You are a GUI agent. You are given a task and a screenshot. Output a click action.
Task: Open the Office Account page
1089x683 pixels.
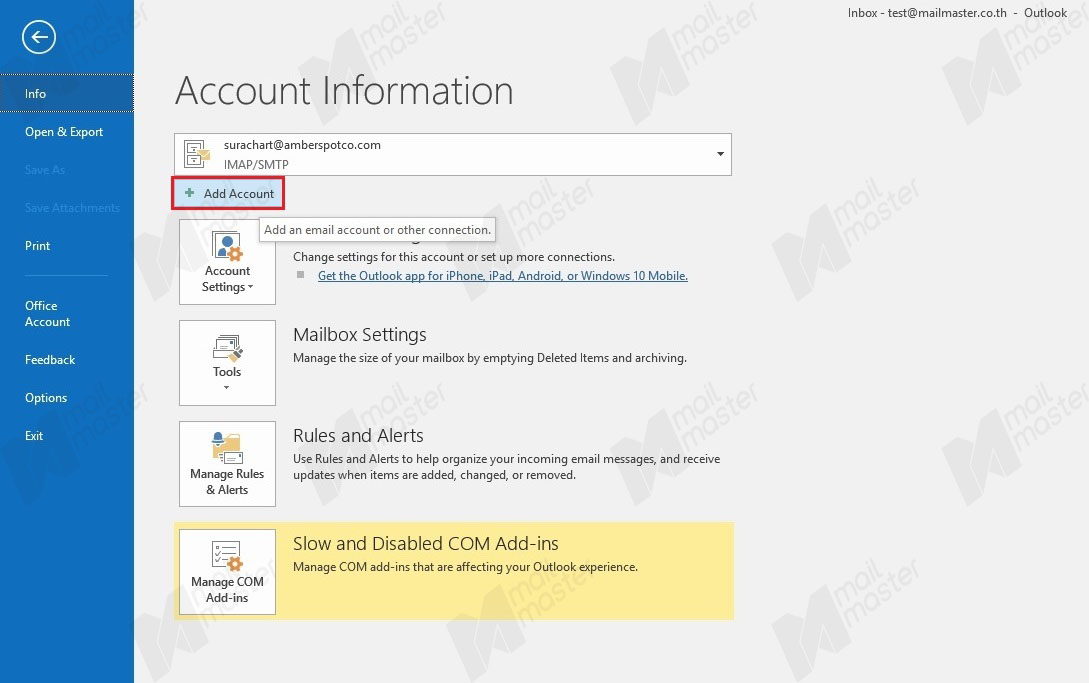pyautogui.click(x=67, y=313)
